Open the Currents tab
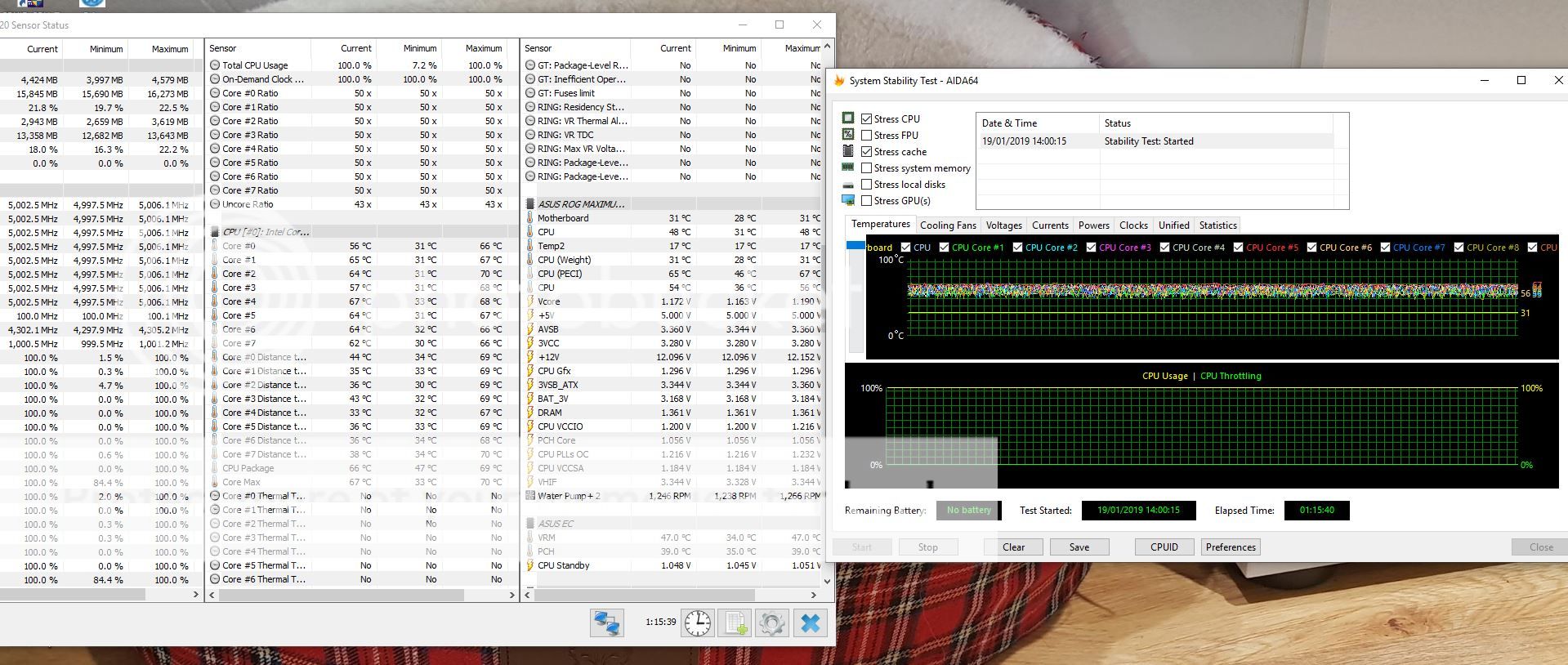Viewport: 1568px width, 665px height. (1050, 225)
